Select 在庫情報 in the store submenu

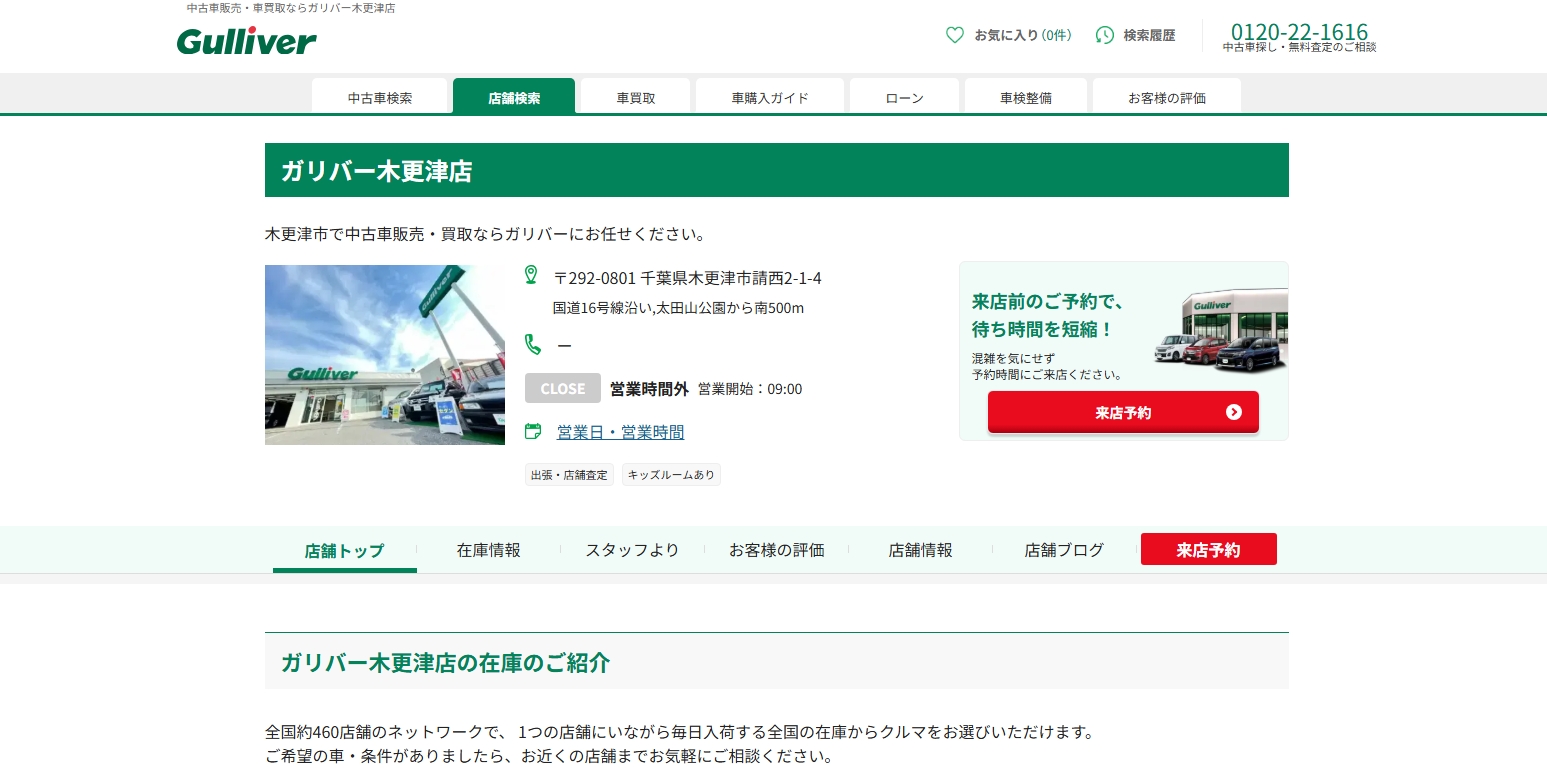point(488,550)
